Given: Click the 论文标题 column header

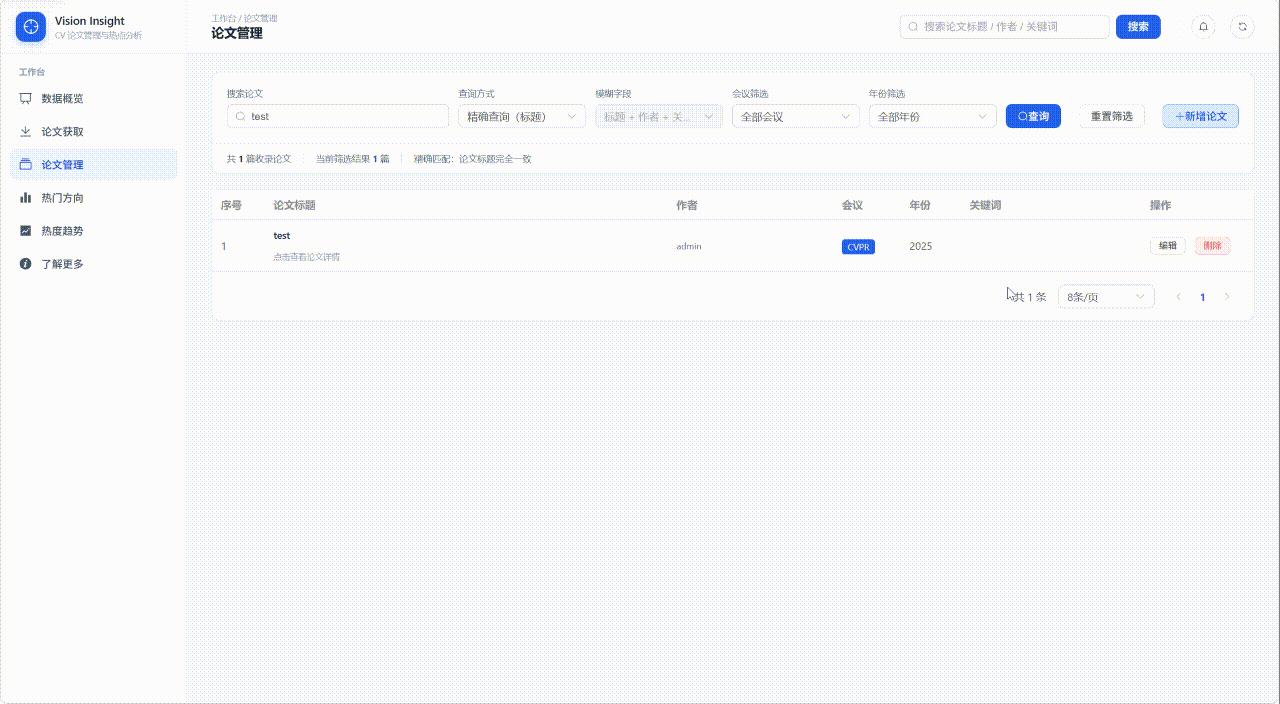Looking at the screenshot, I should [294, 205].
